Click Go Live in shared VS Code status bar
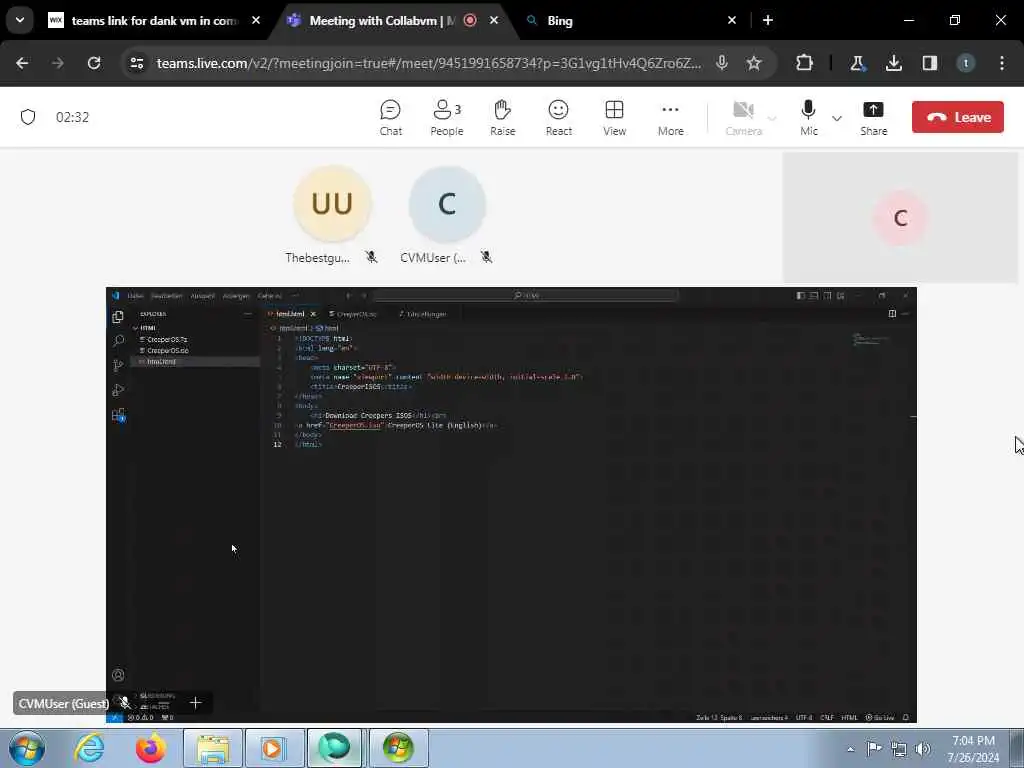The width and height of the screenshot is (1024, 768). [880, 717]
